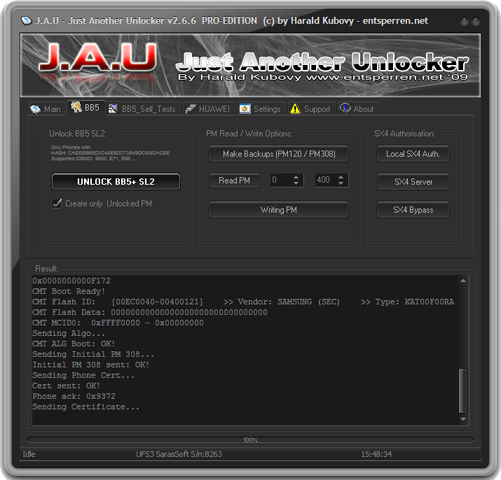501x480 pixels.
Task: Click the '0x0000000000F172' log line
Action: pyautogui.click(x=71, y=281)
